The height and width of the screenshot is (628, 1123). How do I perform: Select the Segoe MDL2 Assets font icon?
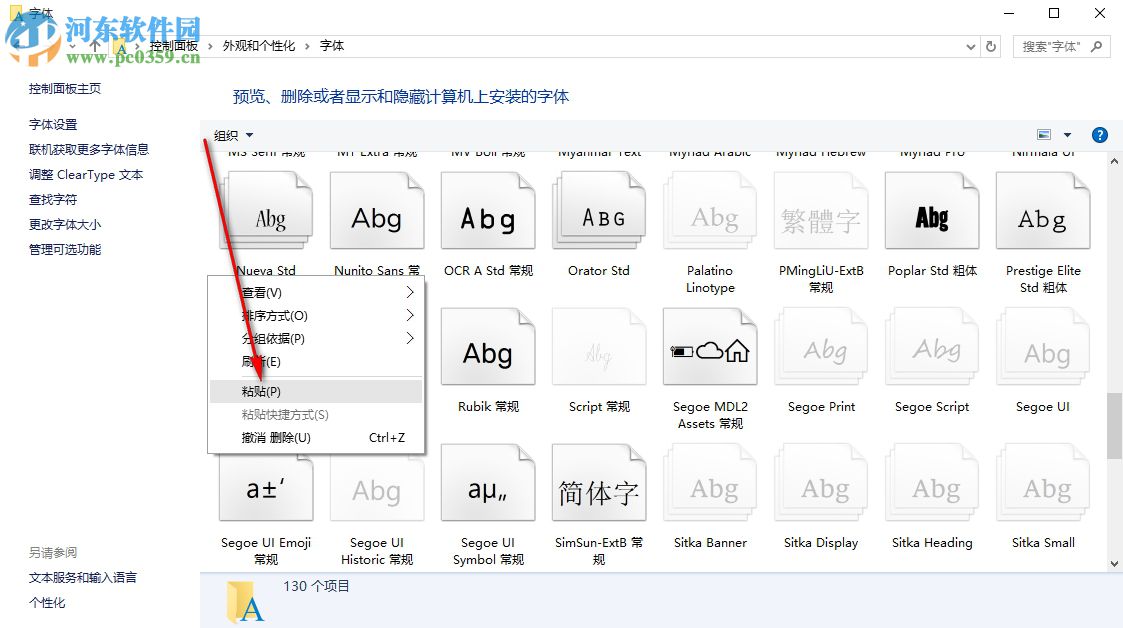(710, 346)
